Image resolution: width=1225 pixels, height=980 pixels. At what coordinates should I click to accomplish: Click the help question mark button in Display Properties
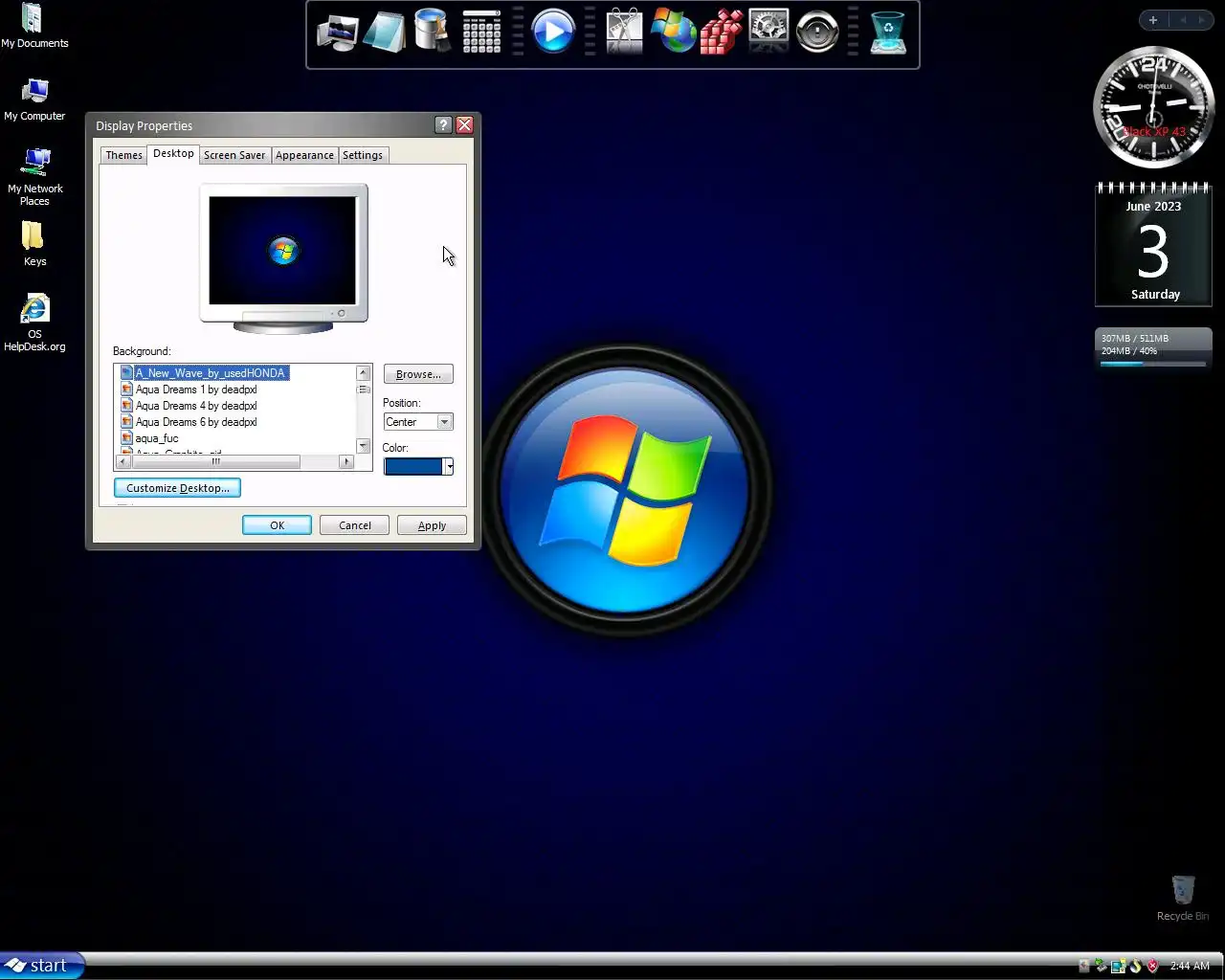tap(443, 125)
